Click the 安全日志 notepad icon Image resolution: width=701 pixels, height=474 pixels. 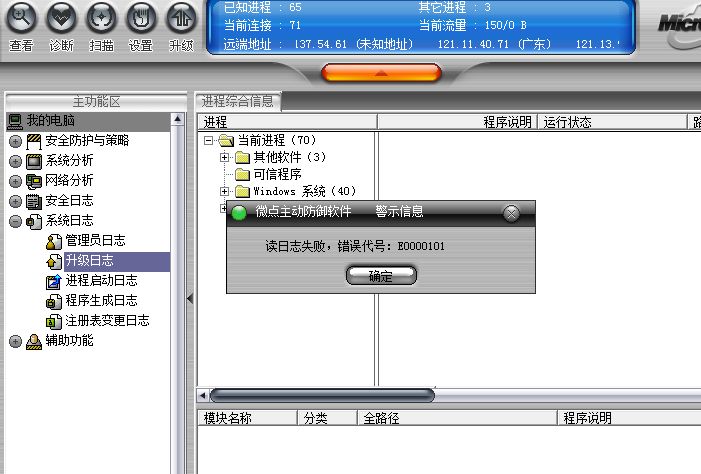point(34,202)
